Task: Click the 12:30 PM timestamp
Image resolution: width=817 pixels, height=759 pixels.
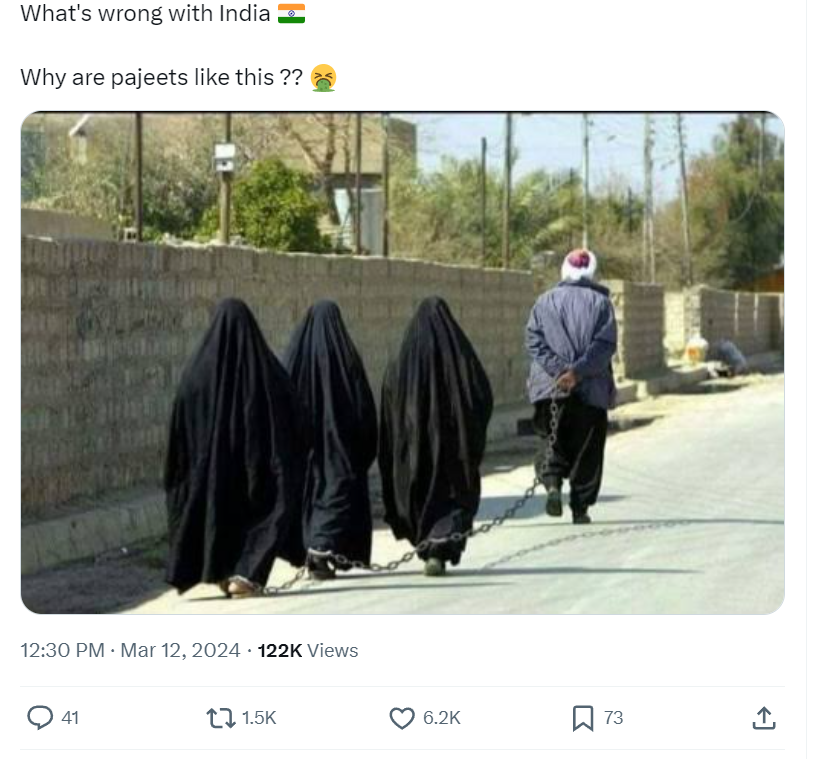Action: 63,650
